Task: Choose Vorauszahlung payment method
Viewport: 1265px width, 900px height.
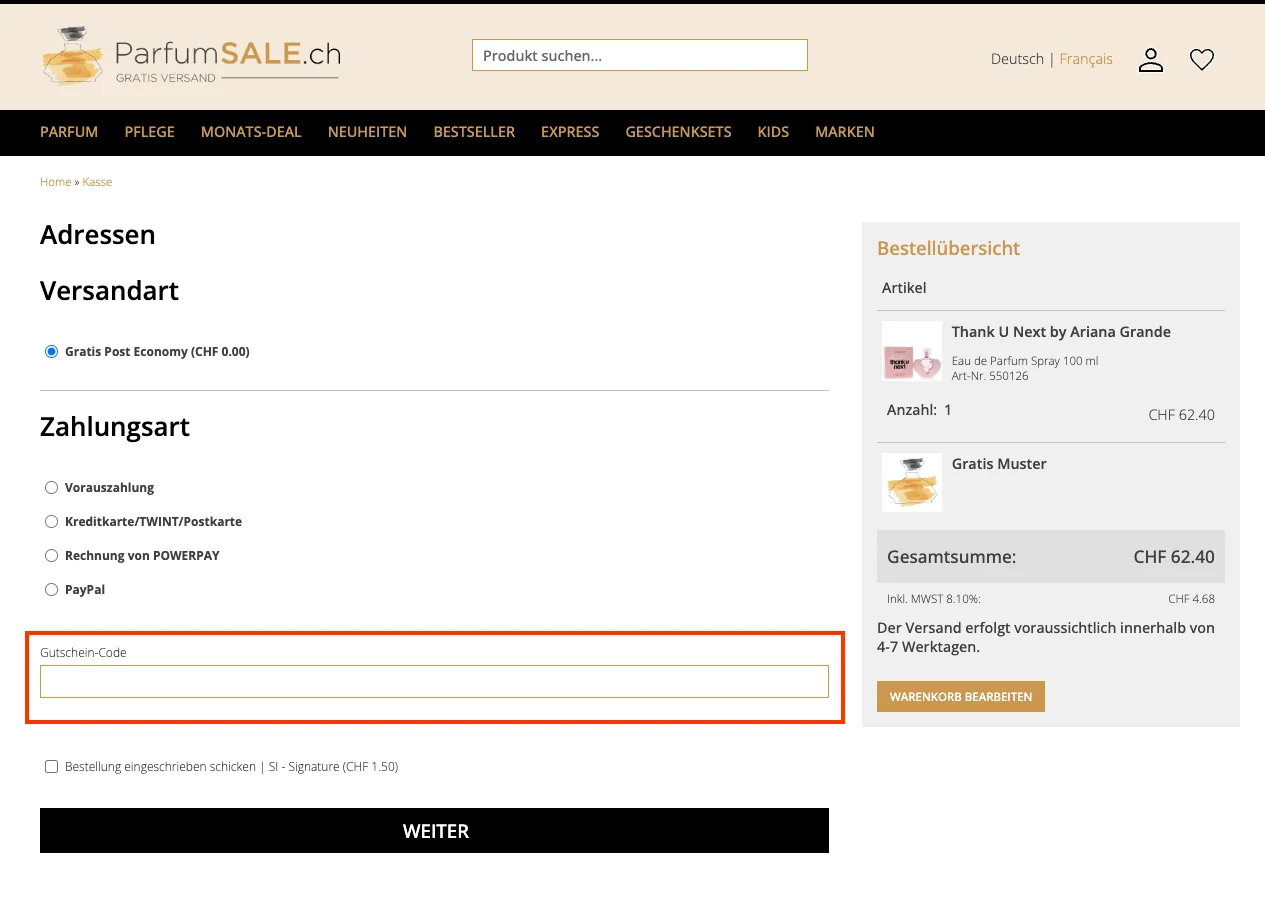Action: (x=52, y=488)
